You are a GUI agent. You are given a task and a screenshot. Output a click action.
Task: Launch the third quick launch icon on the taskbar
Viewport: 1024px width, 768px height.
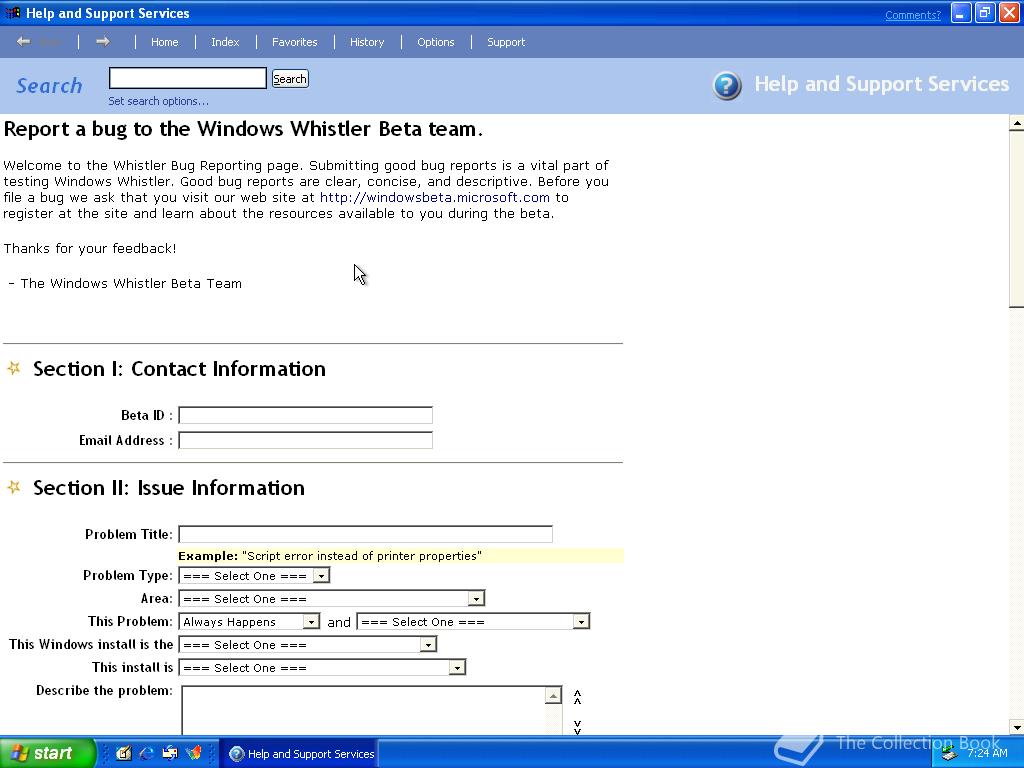pos(170,754)
